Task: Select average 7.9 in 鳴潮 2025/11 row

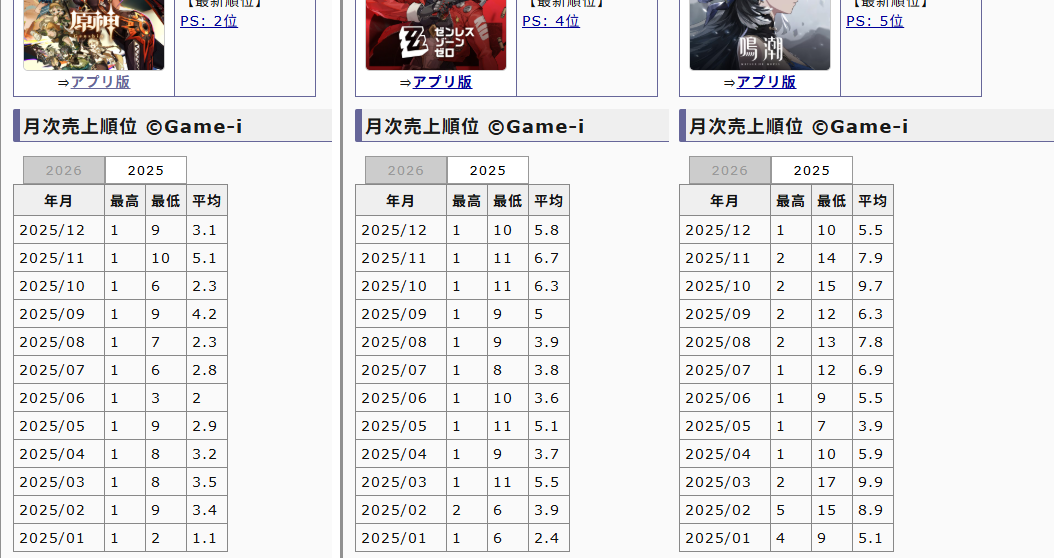Action: tap(873, 258)
